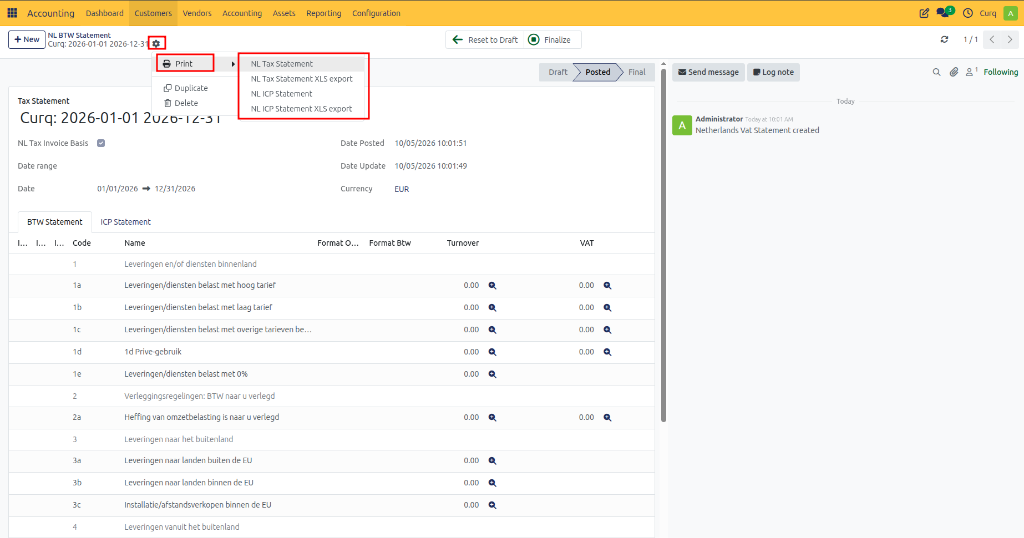The image size is (1024, 538).
Task: Click the clock activities icon in the top bar
Action: (968, 13)
